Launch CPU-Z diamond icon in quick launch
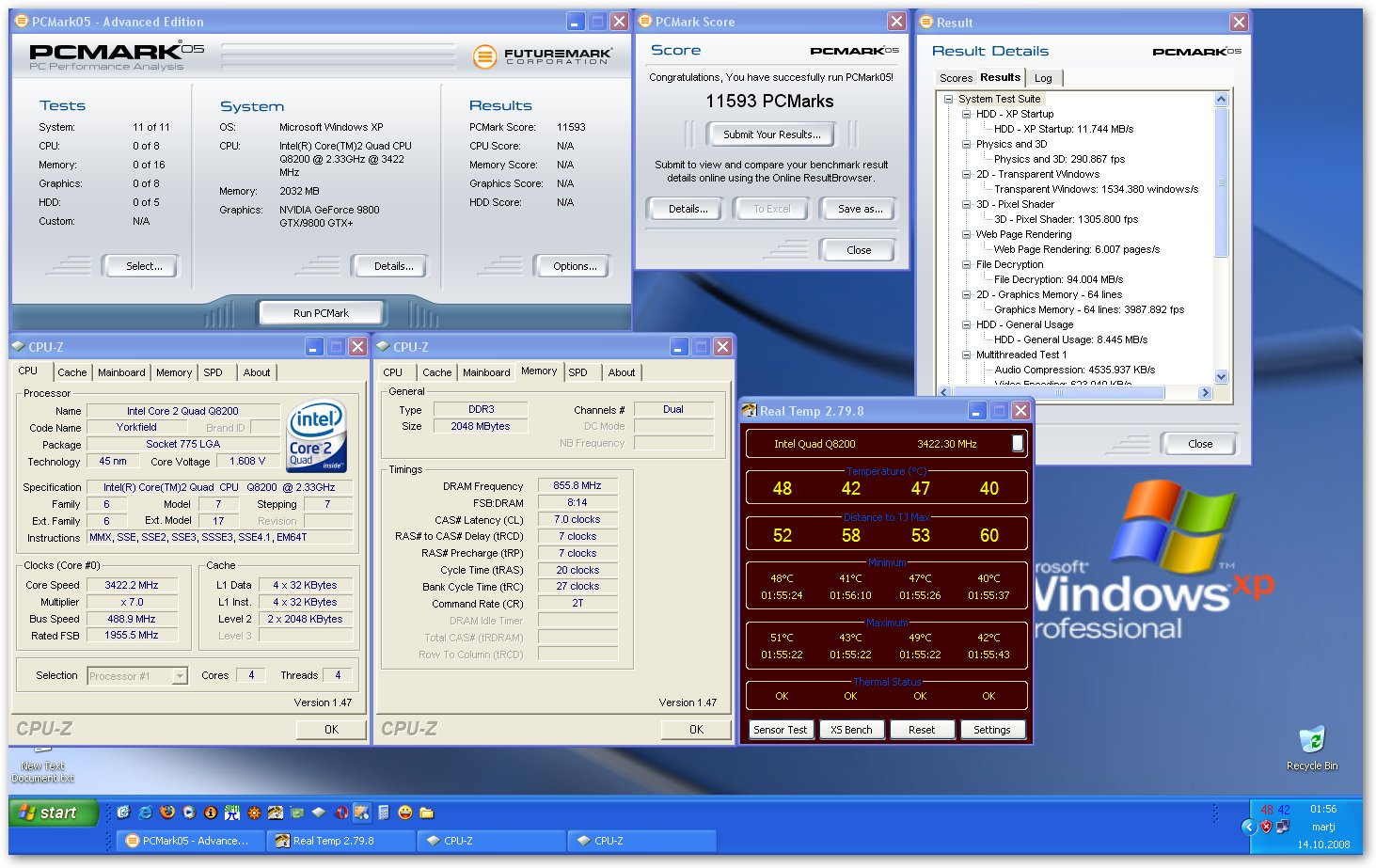The height and width of the screenshot is (868, 1376). point(319,813)
